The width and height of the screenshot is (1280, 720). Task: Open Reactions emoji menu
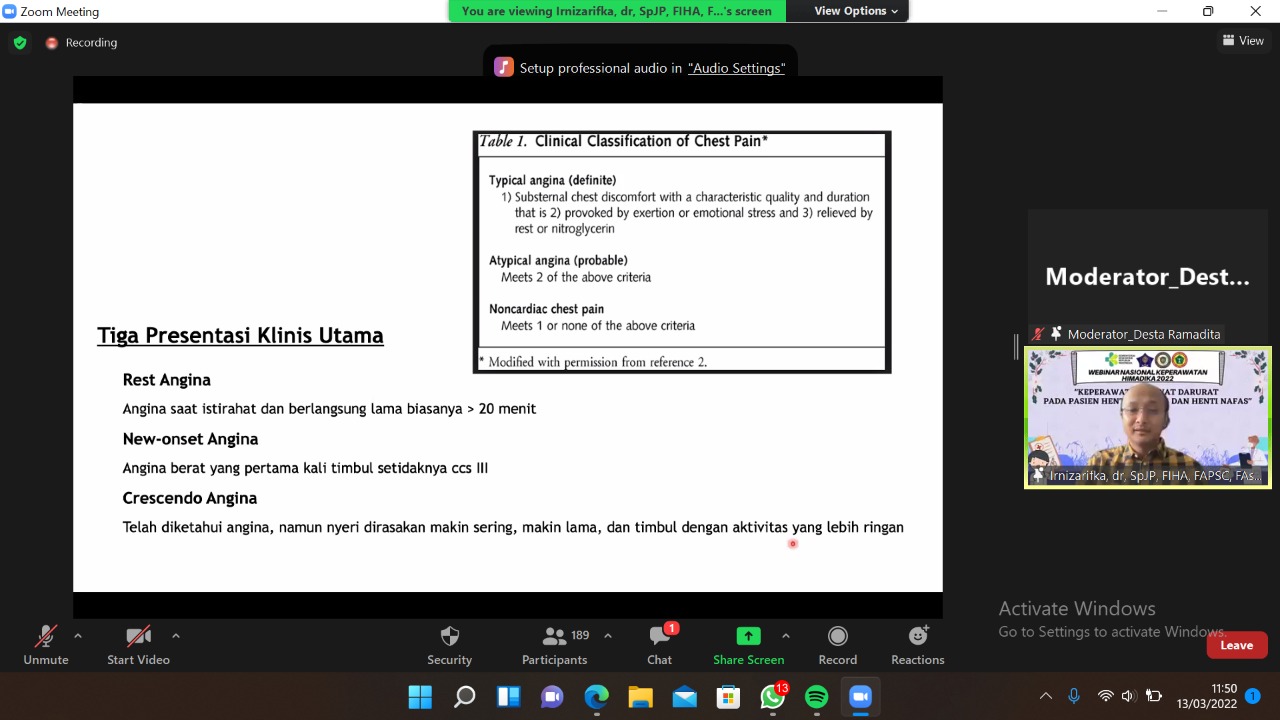[x=917, y=637]
